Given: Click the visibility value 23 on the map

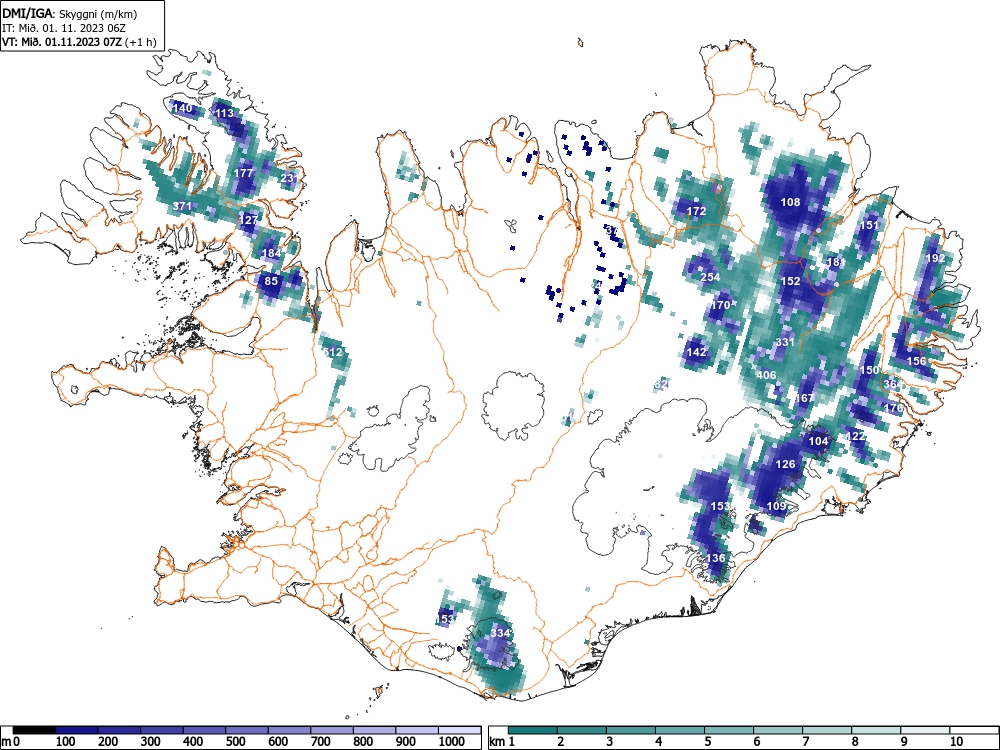Looking at the screenshot, I should pos(288,178).
